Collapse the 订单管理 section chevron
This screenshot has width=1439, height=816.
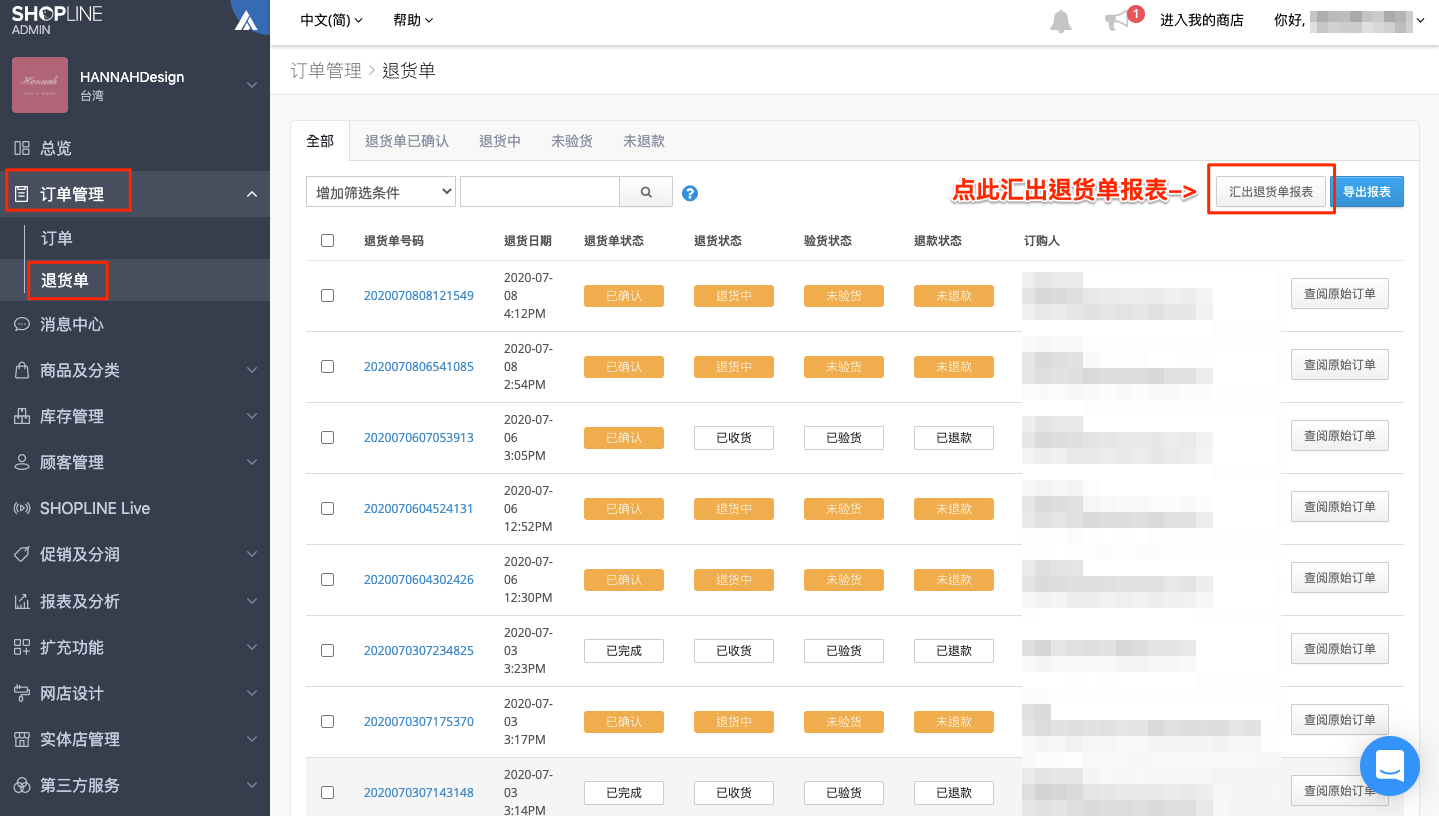[252, 194]
